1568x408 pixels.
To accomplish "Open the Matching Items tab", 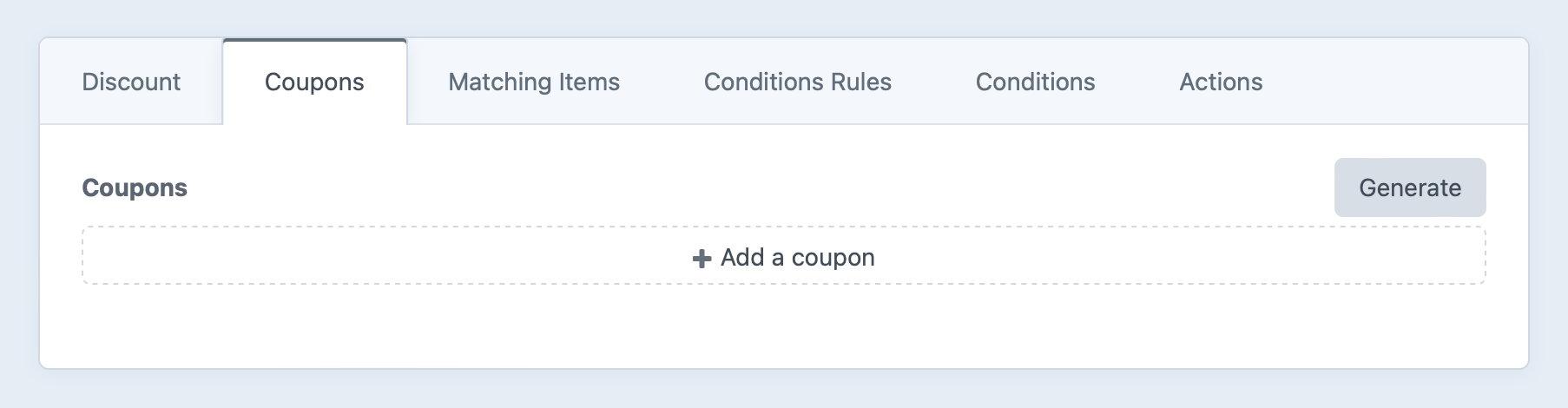I will [534, 82].
